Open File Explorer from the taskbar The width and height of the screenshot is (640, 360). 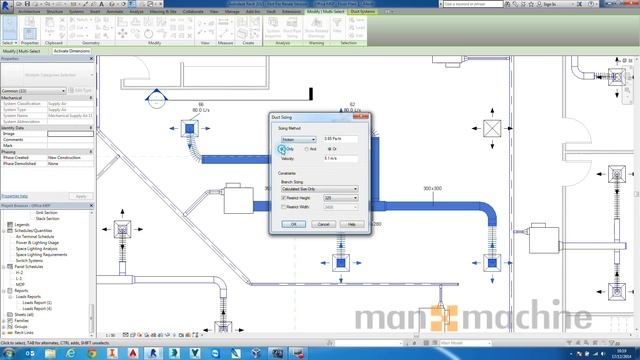(50, 353)
